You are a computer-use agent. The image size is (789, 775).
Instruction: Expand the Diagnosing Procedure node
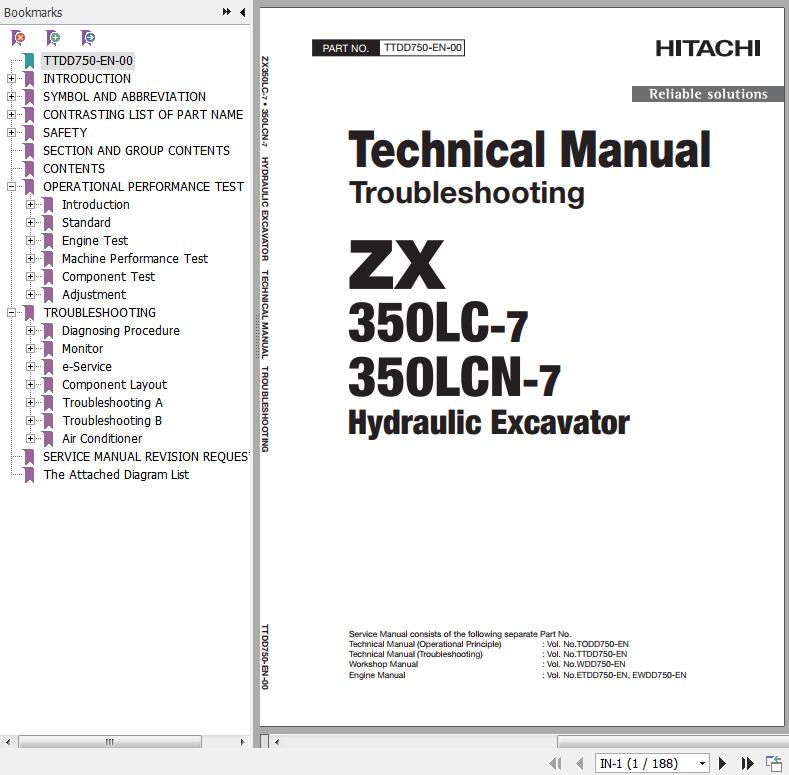(30, 331)
